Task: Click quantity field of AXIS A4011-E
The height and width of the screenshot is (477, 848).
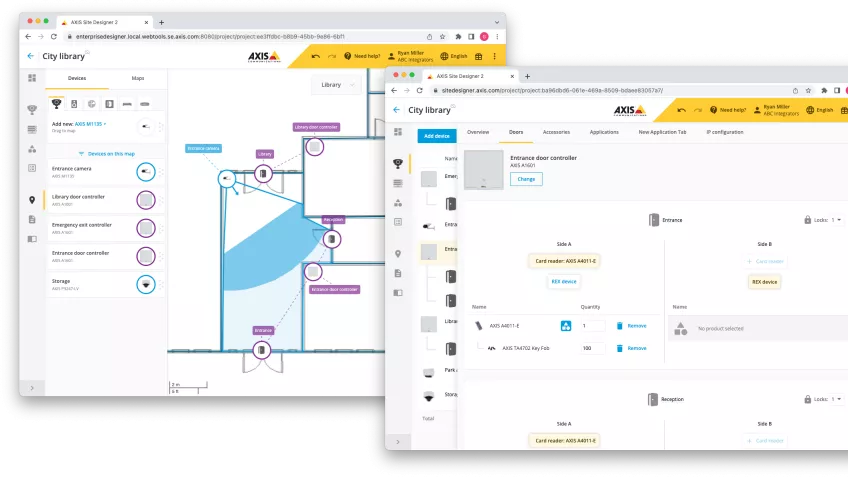Action: pos(593,326)
